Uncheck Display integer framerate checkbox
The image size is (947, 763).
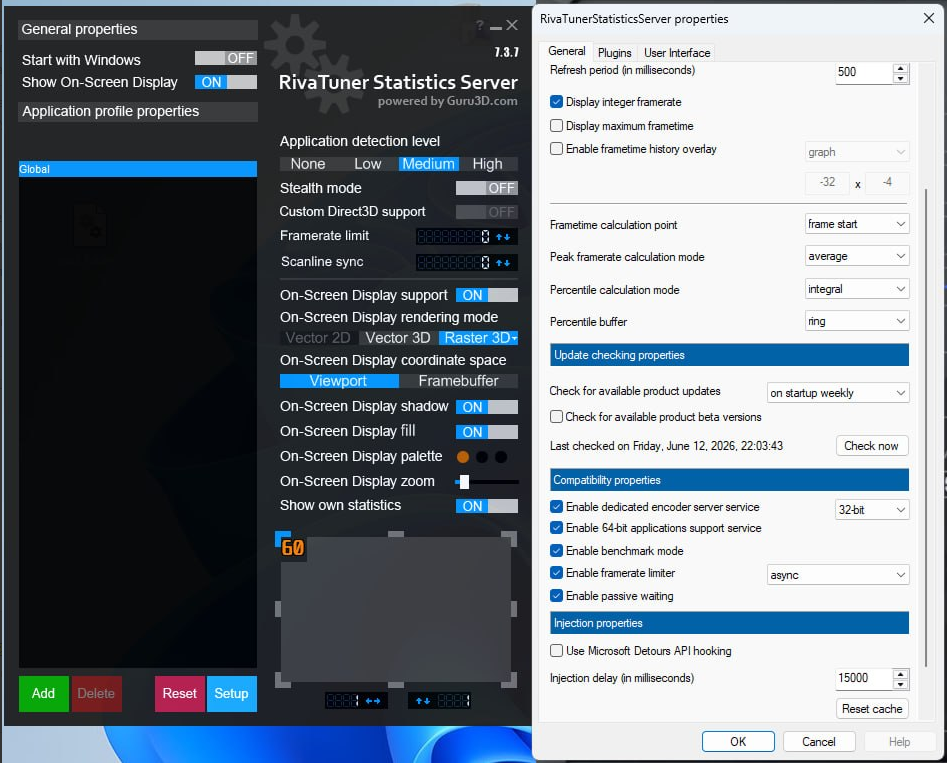coord(556,101)
